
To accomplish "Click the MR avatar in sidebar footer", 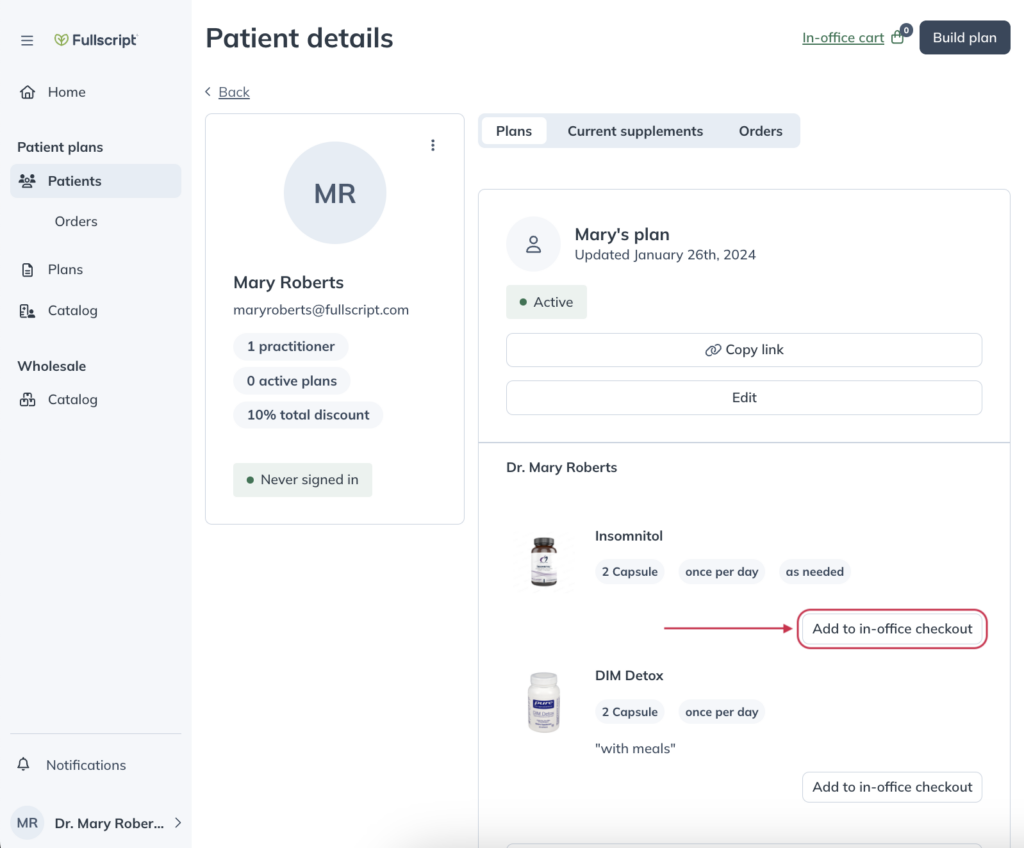I will coord(27,823).
